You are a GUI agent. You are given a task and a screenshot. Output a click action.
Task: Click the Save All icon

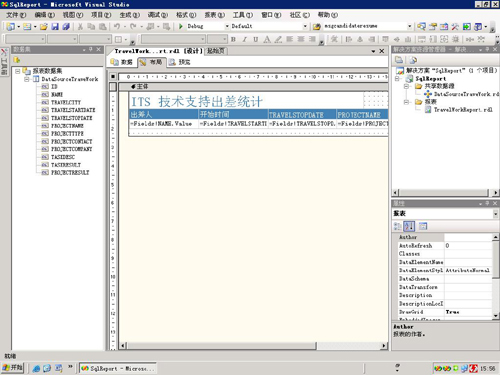pyautogui.click(x=66, y=26)
